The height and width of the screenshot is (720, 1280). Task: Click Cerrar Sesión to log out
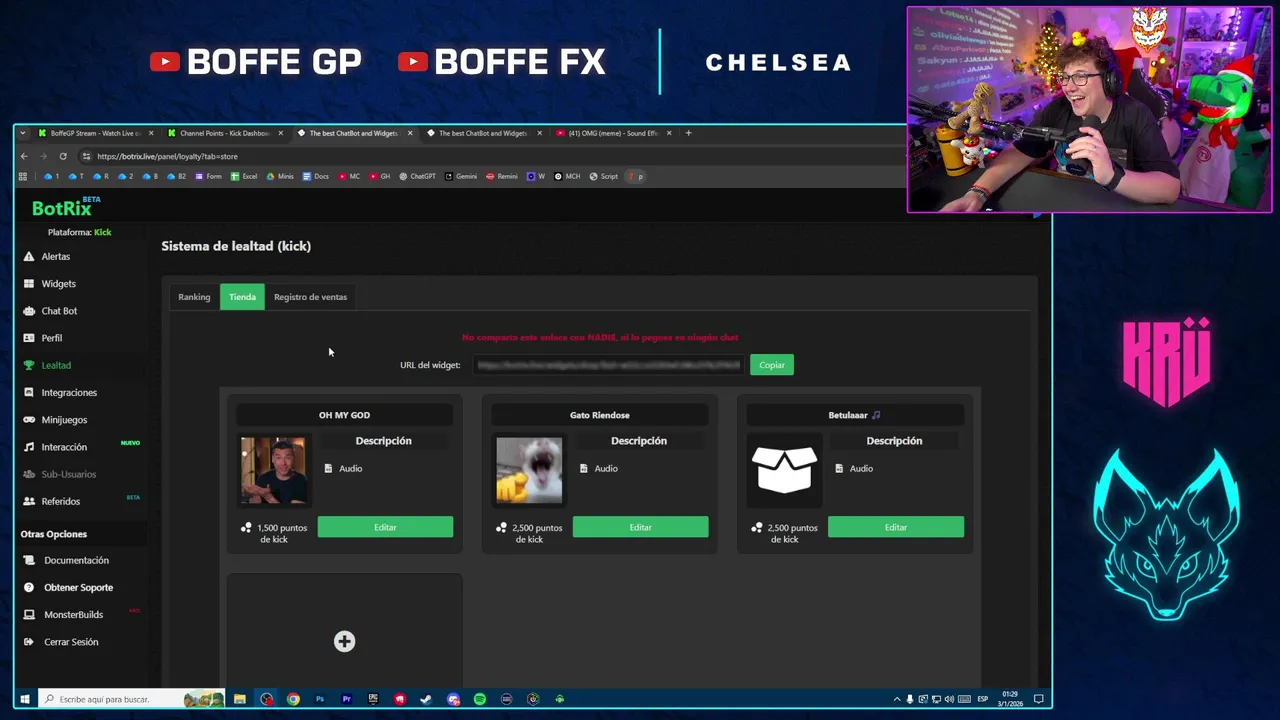coord(71,642)
